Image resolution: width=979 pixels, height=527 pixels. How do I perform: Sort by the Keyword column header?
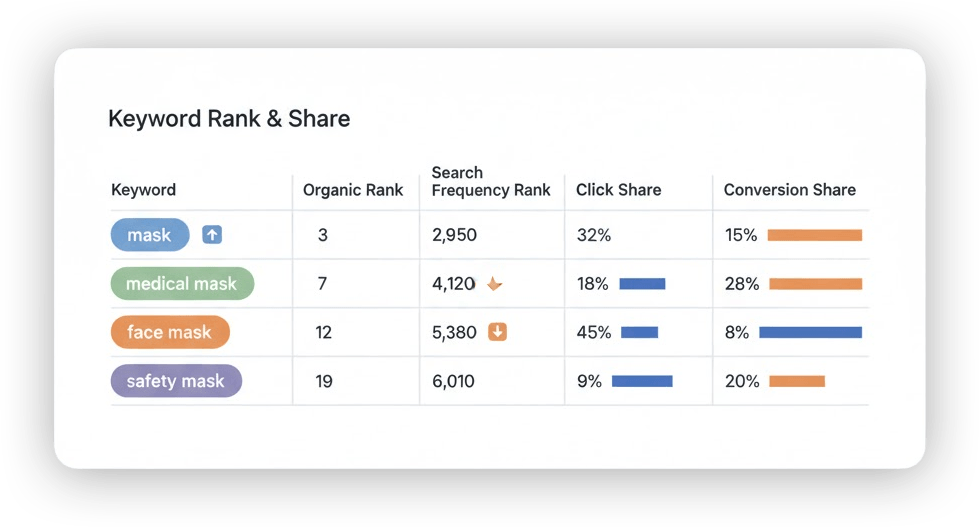(x=143, y=190)
